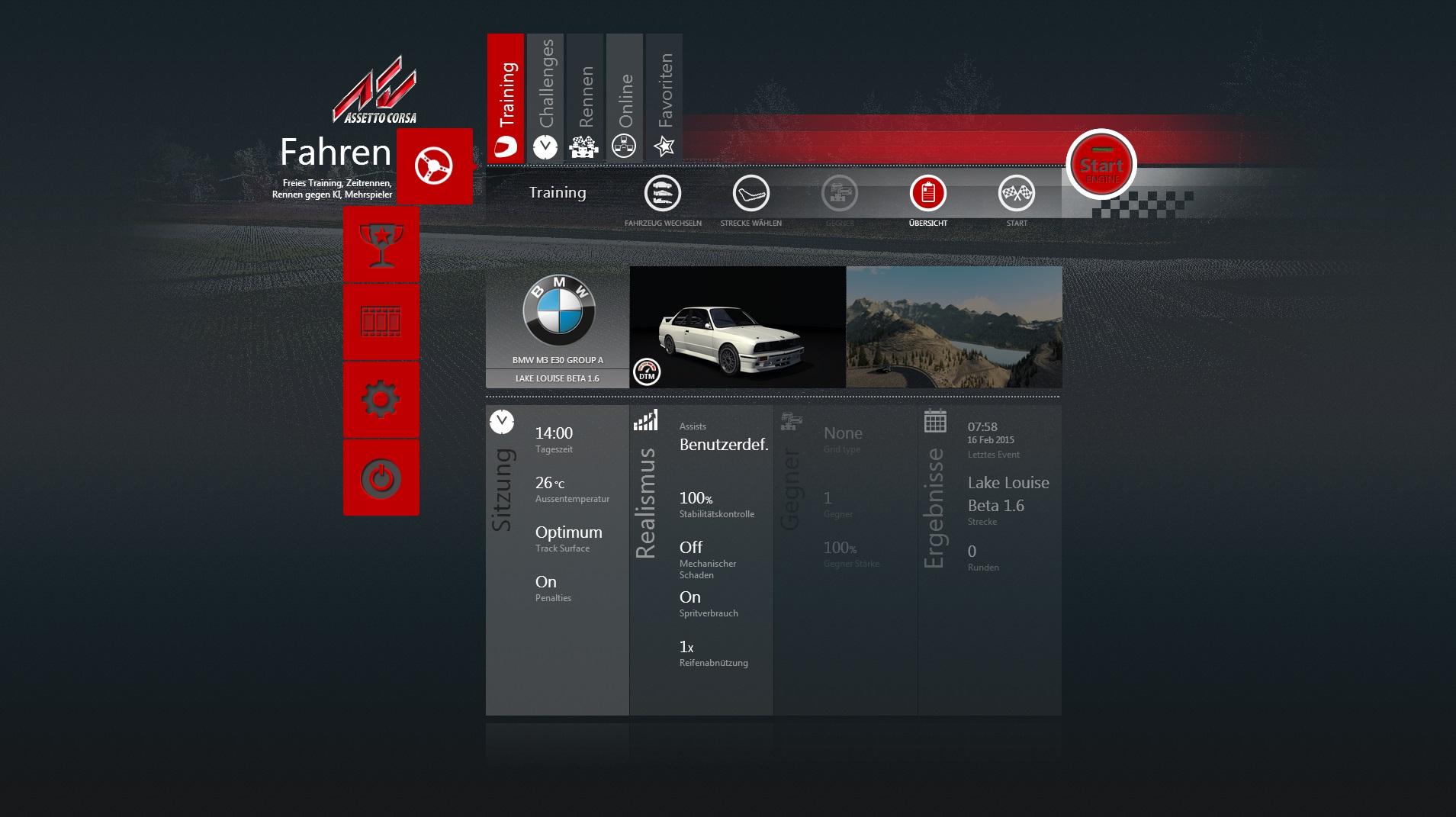Click the BMW logo badge
Viewport: 1456px width, 817px height.
tap(559, 310)
